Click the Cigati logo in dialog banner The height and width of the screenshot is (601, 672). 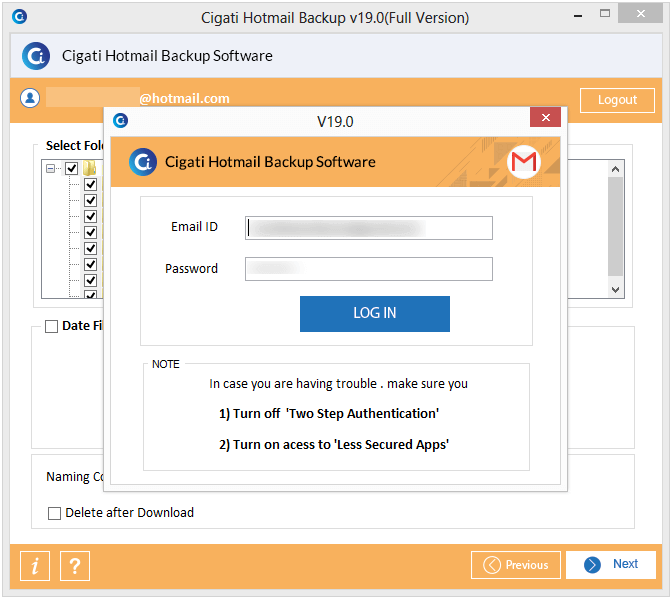click(143, 162)
